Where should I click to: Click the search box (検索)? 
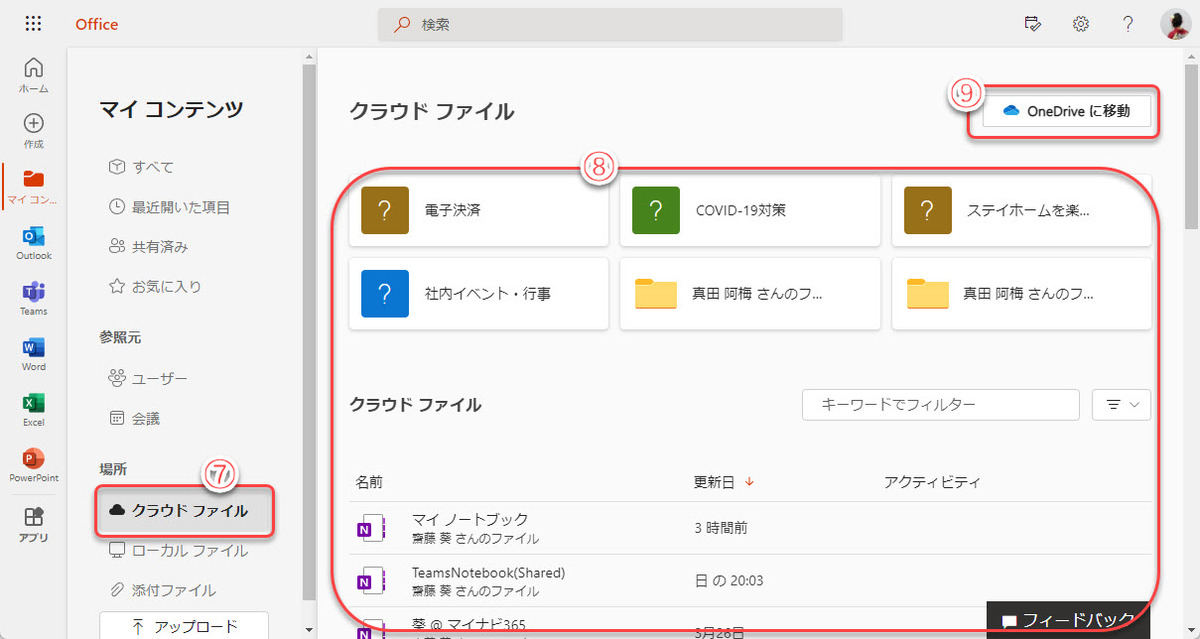click(610, 24)
